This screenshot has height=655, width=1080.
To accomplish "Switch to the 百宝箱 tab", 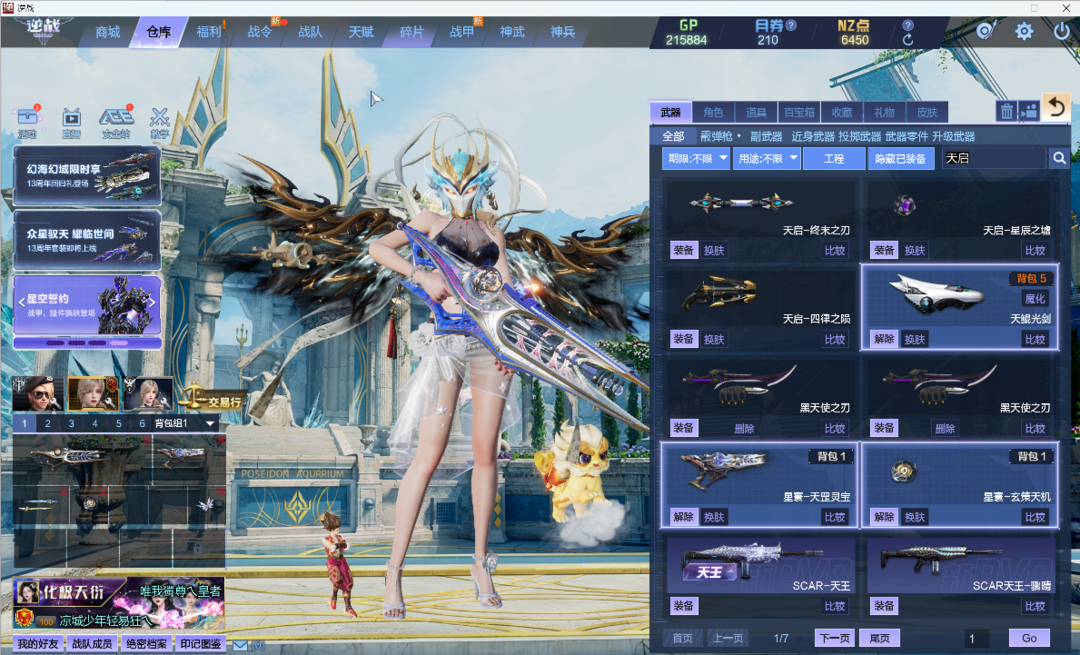I will coord(799,112).
